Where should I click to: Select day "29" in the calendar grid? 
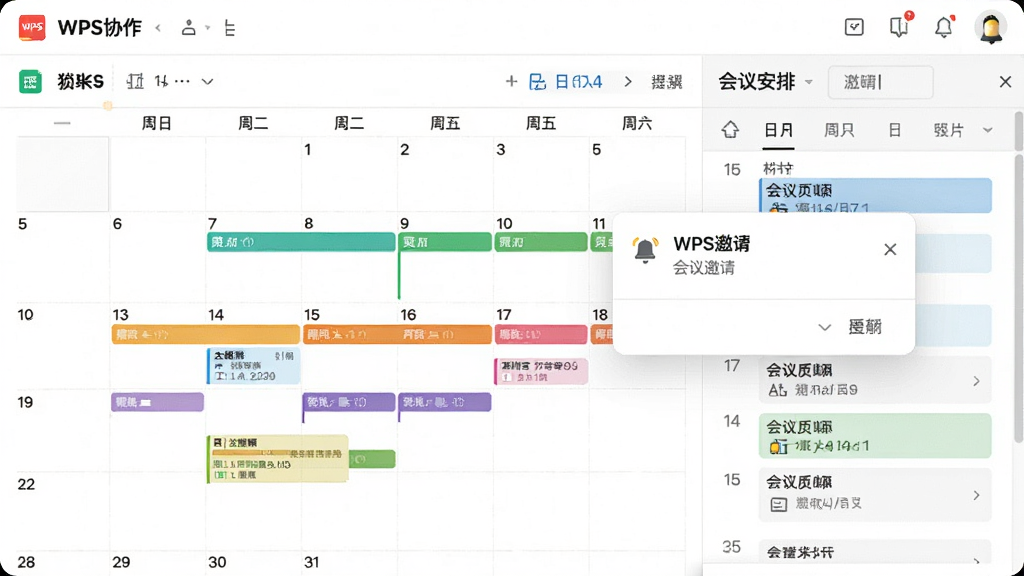[x=121, y=562]
